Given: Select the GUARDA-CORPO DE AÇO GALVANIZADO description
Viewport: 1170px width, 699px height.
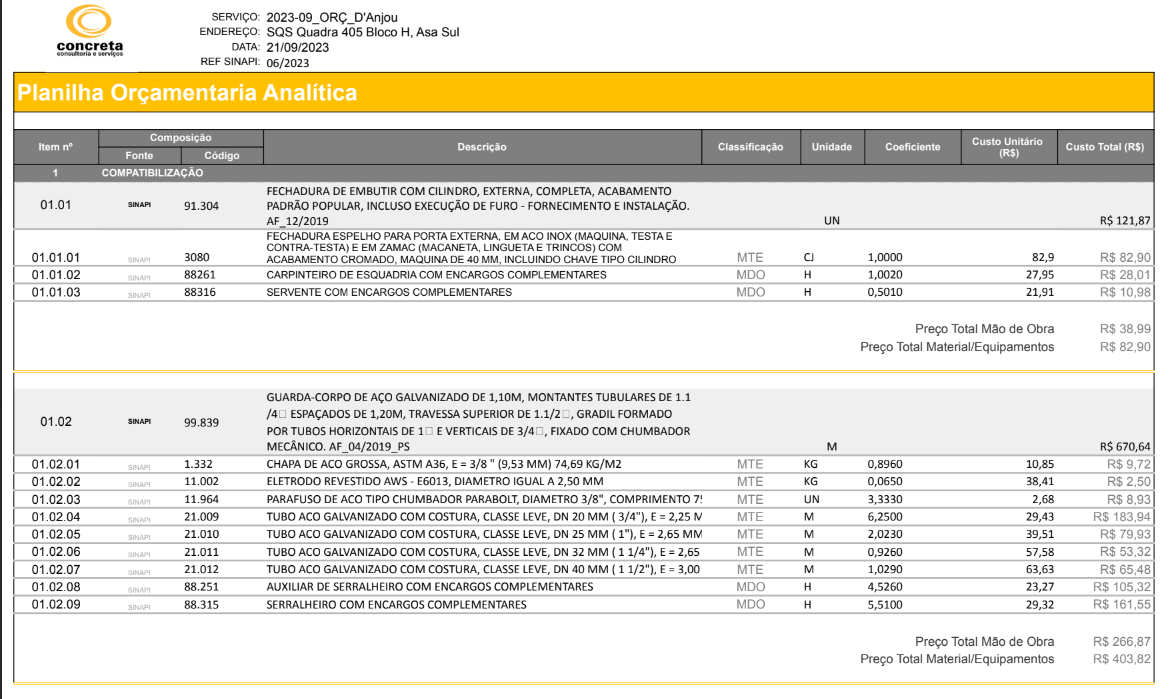Looking at the screenshot, I should 478,422.
